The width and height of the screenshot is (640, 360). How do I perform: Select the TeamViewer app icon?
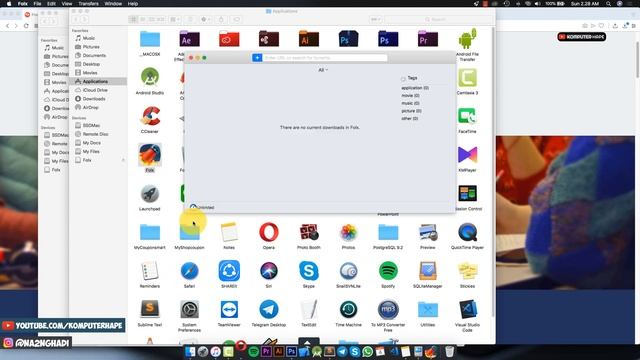pyautogui.click(x=229, y=309)
